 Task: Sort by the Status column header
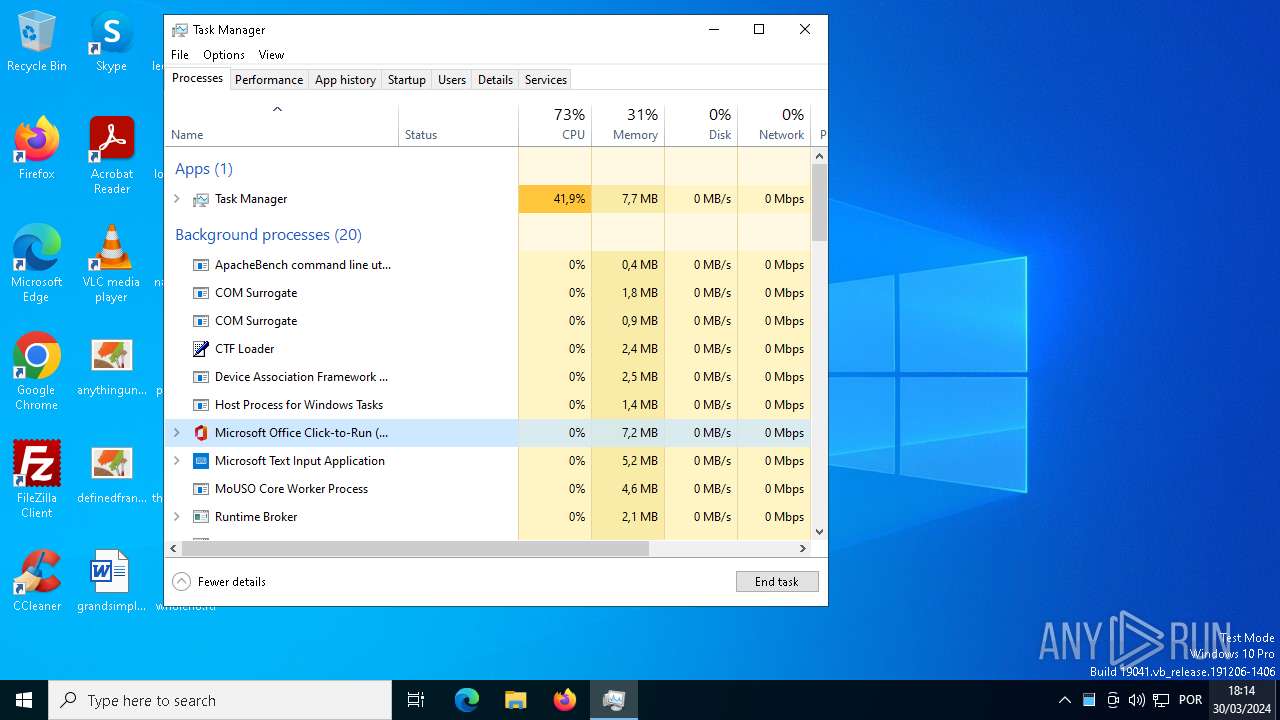458,124
